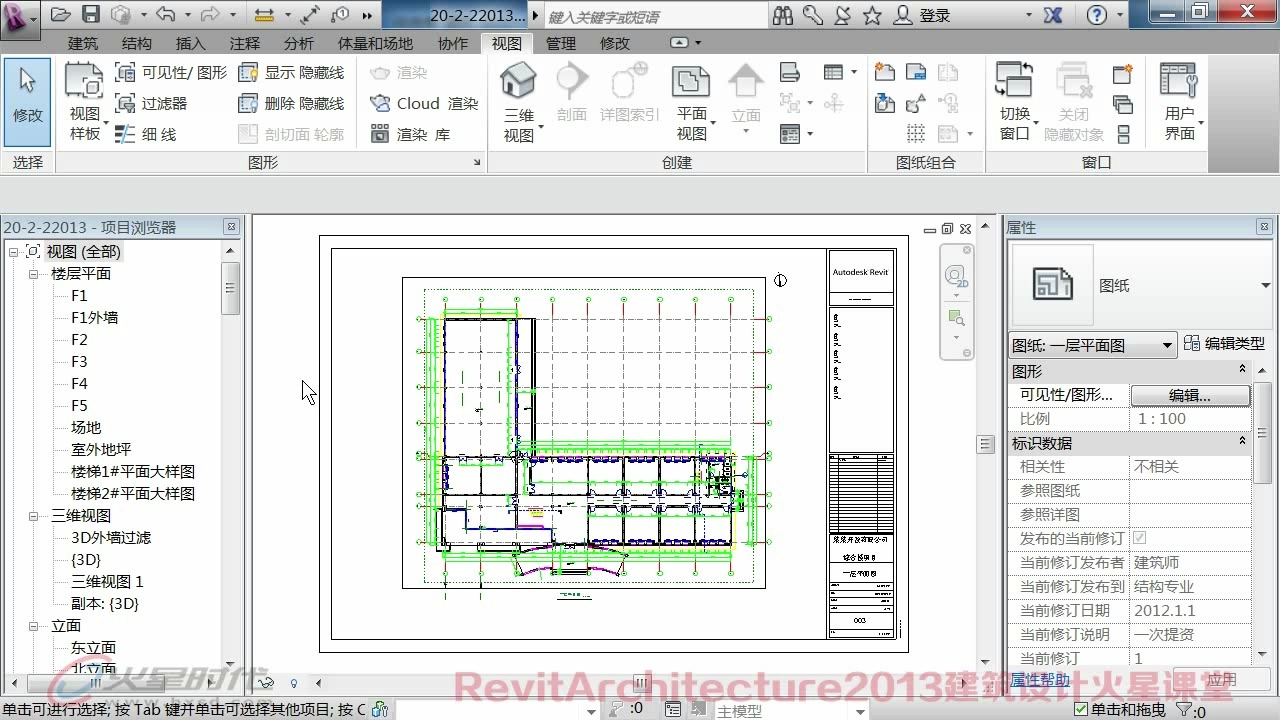Click 显示隐藏线 (Show Hidden Lines)
Viewport: 1280px width, 720px height.
point(291,72)
